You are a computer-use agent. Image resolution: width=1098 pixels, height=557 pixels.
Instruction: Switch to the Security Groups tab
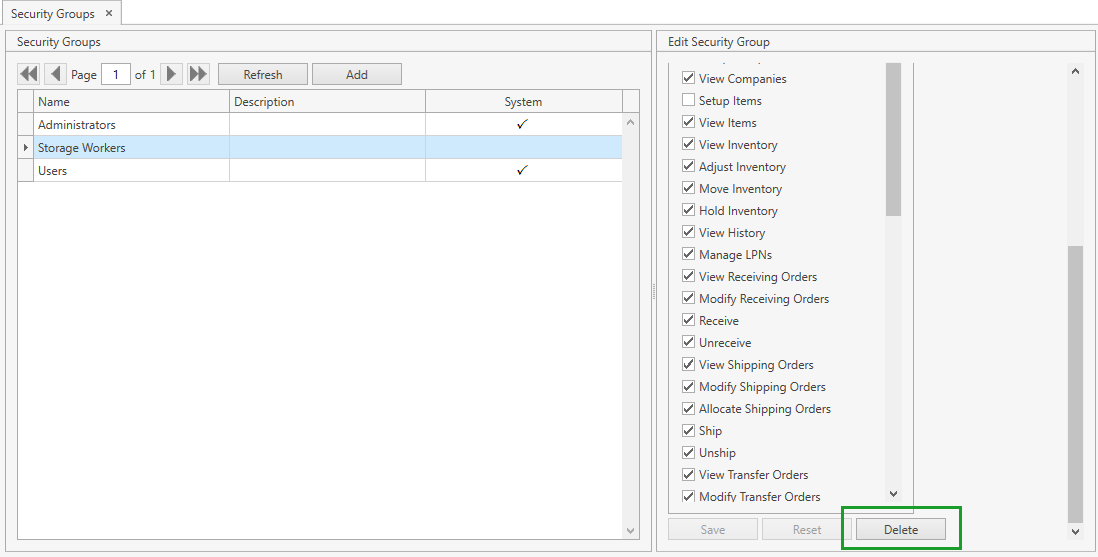coord(52,14)
